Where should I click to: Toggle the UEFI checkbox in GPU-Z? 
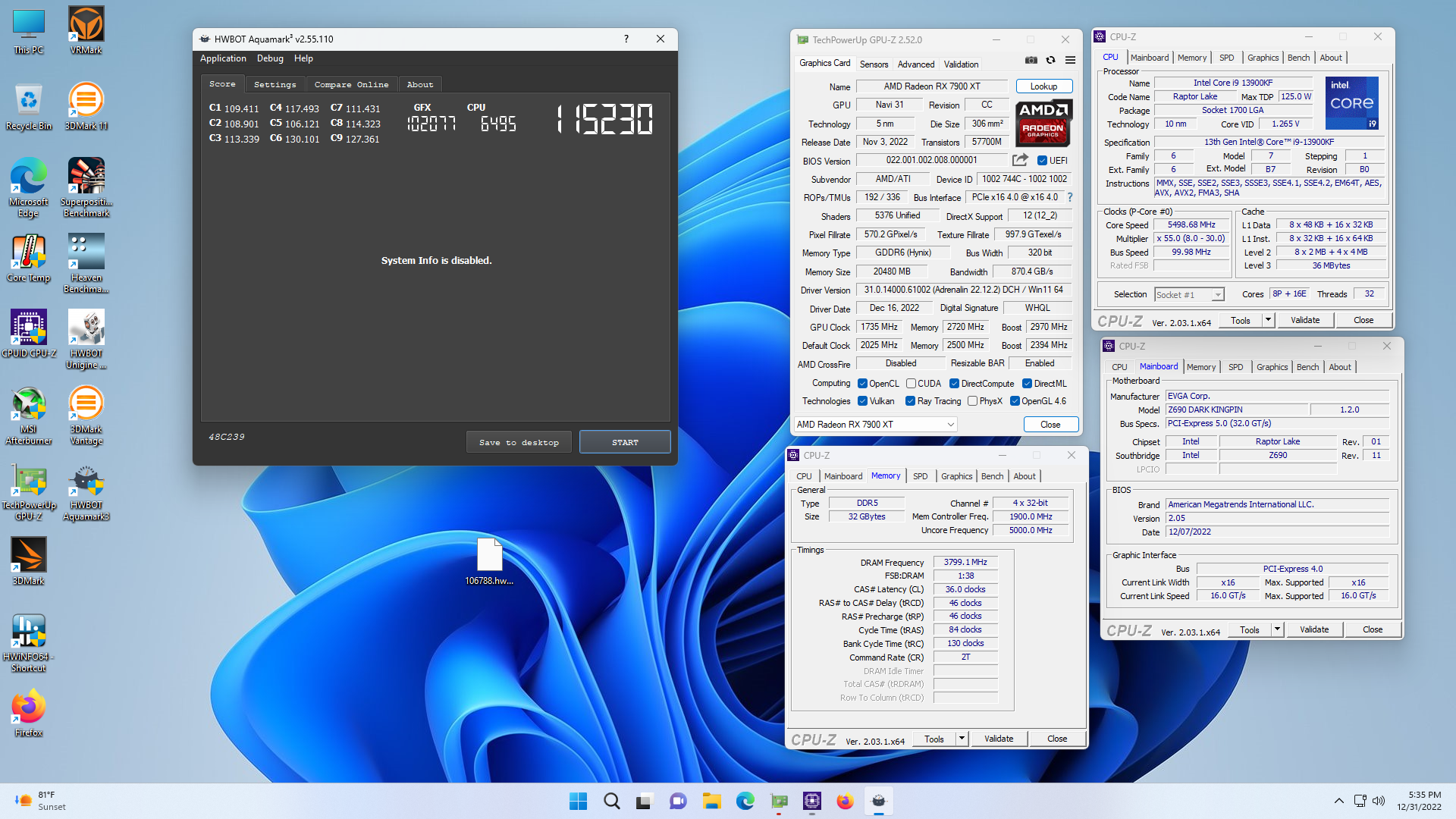click(x=1042, y=160)
